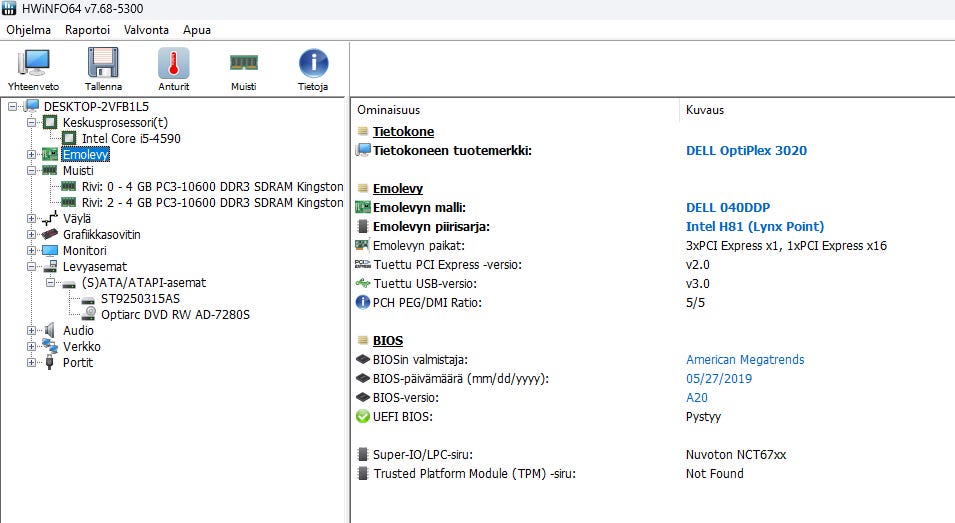955x523 pixels.
Task: Click the computer icon next to DESKTOP-2VFB1L5
Action: (x=31, y=107)
